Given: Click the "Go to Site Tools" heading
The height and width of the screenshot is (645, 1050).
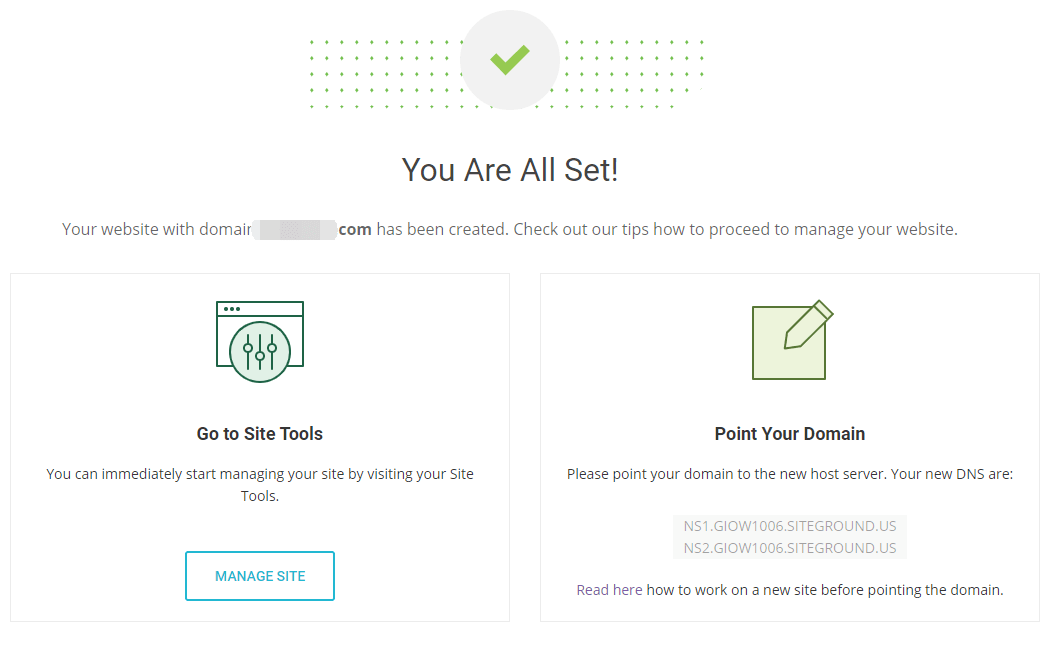Looking at the screenshot, I should tap(260, 434).
